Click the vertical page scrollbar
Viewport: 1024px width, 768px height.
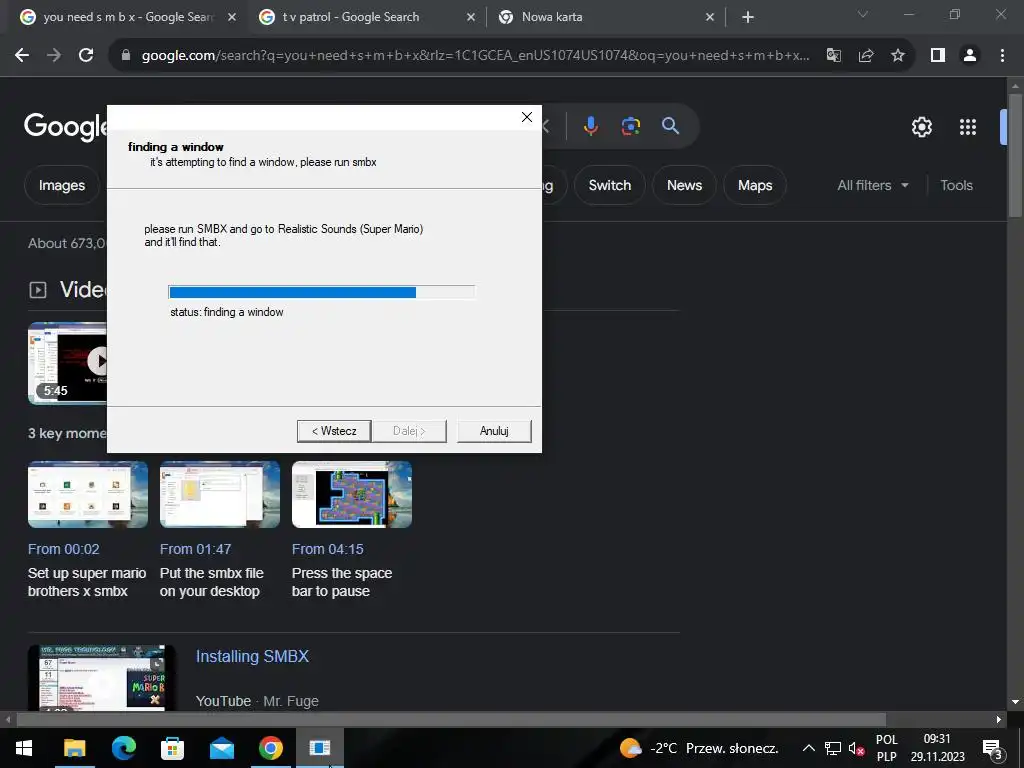coord(1015,155)
